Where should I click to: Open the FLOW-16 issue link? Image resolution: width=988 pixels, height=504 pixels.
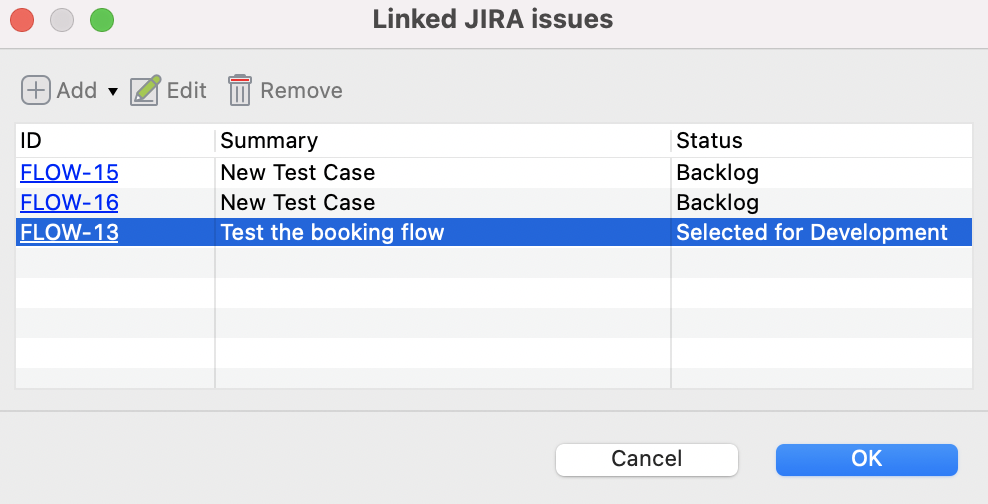point(69,203)
